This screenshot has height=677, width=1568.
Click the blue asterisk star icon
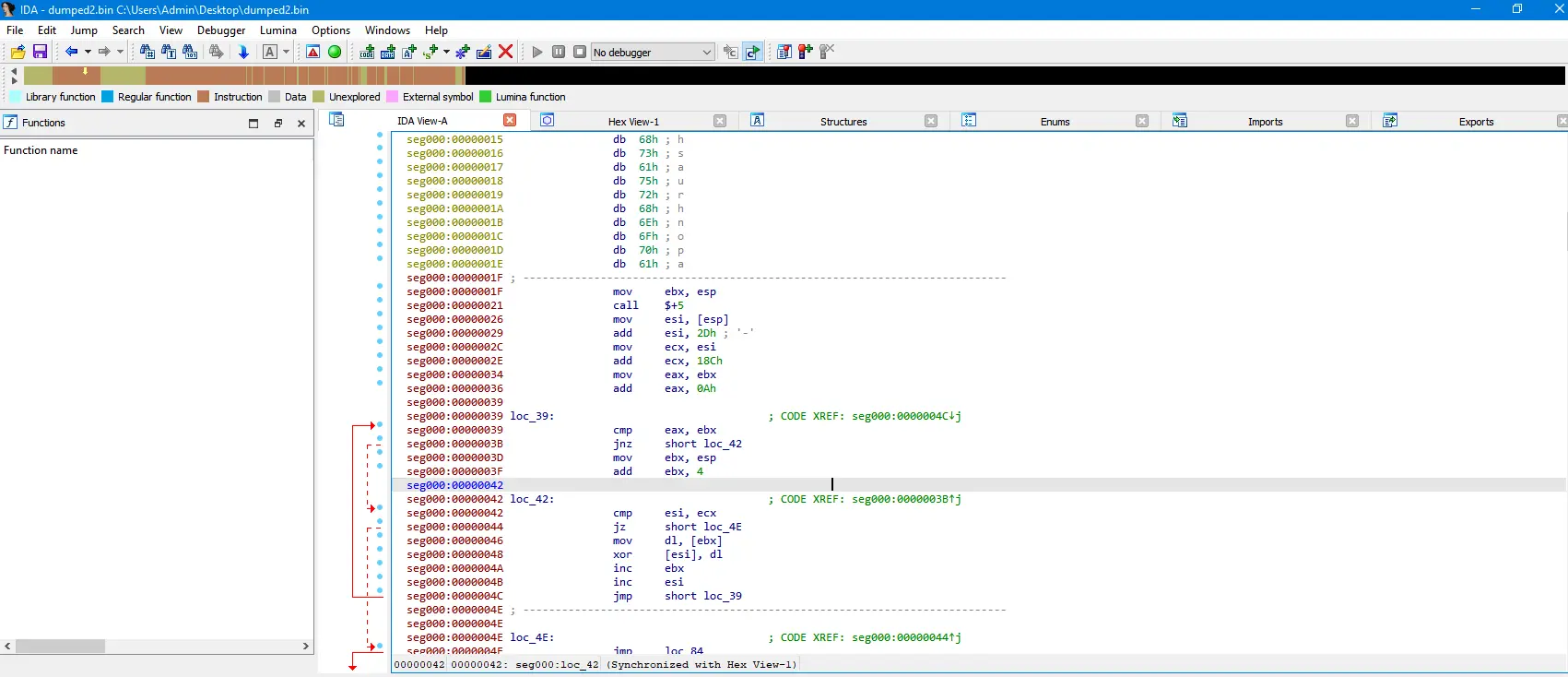[463, 52]
